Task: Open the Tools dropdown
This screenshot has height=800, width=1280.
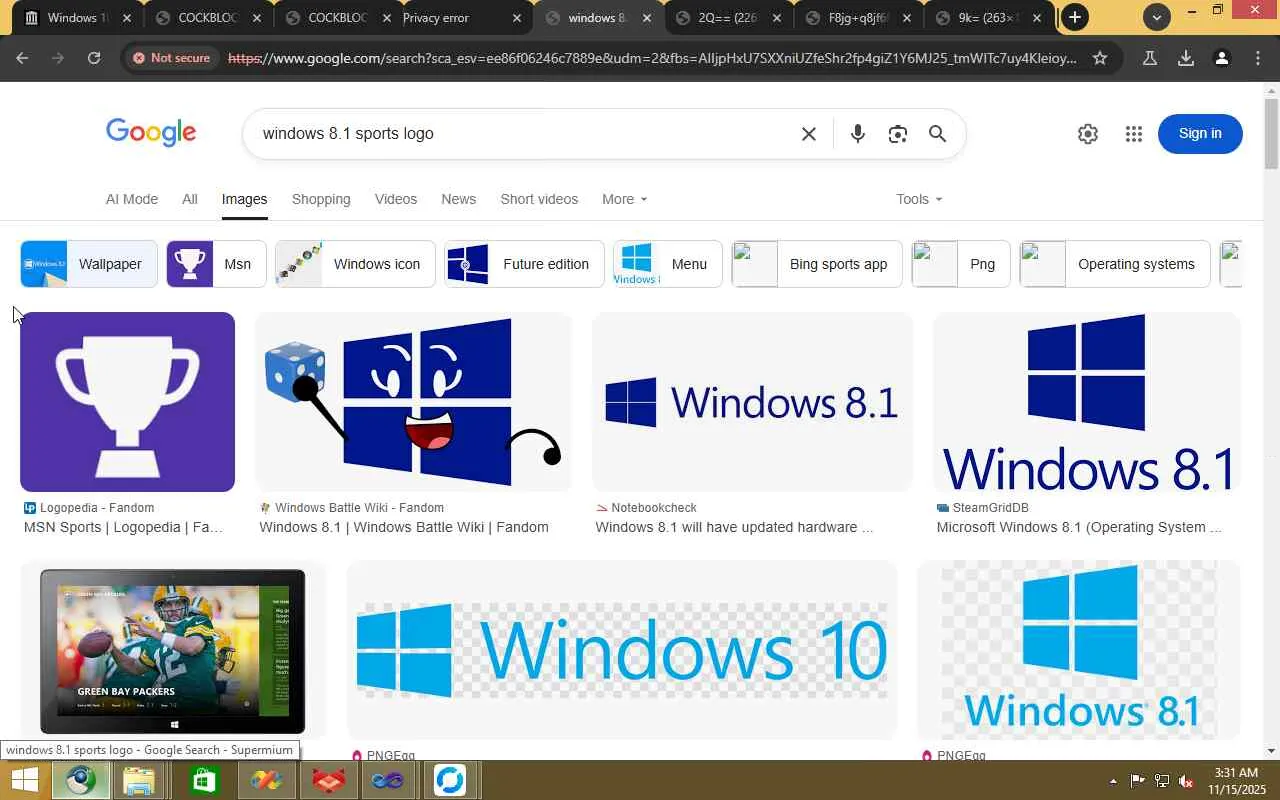Action: 919,199
